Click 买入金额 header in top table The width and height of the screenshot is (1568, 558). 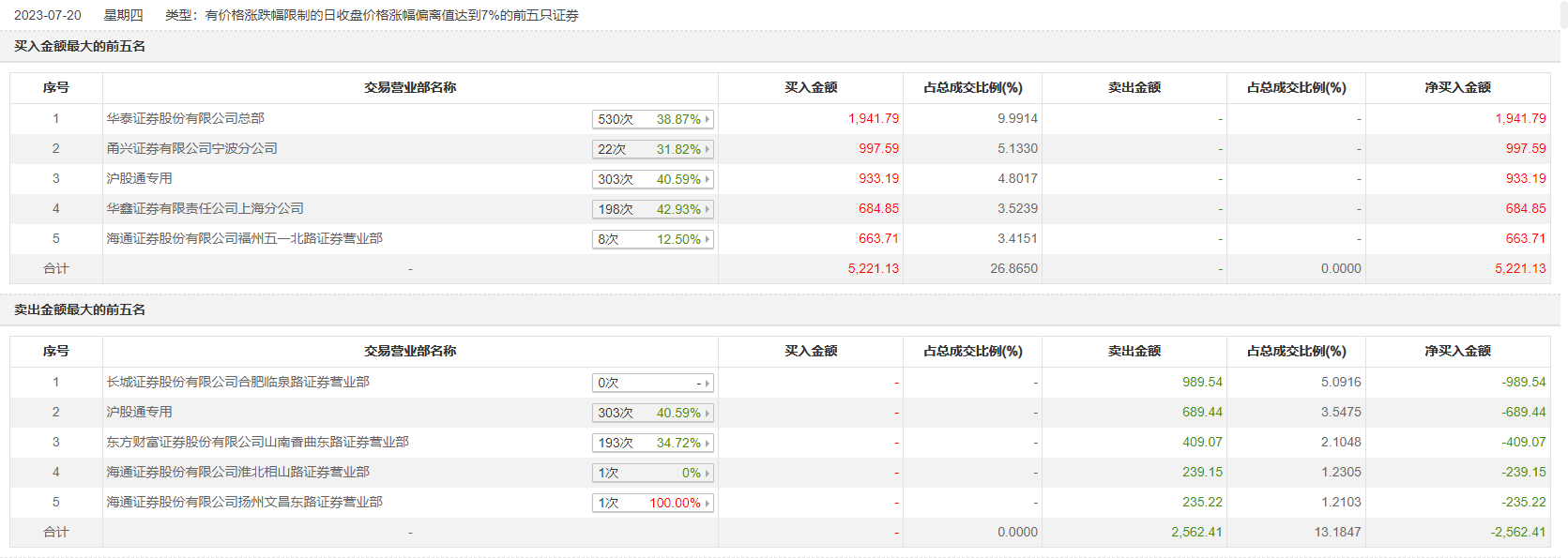[811, 87]
